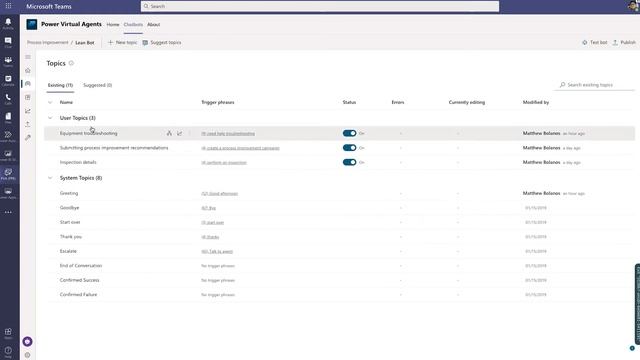The width and height of the screenshot is (640, 360).
Task: Click the Modified by column header
Action: pyautogui.click(x=536, y=102)
